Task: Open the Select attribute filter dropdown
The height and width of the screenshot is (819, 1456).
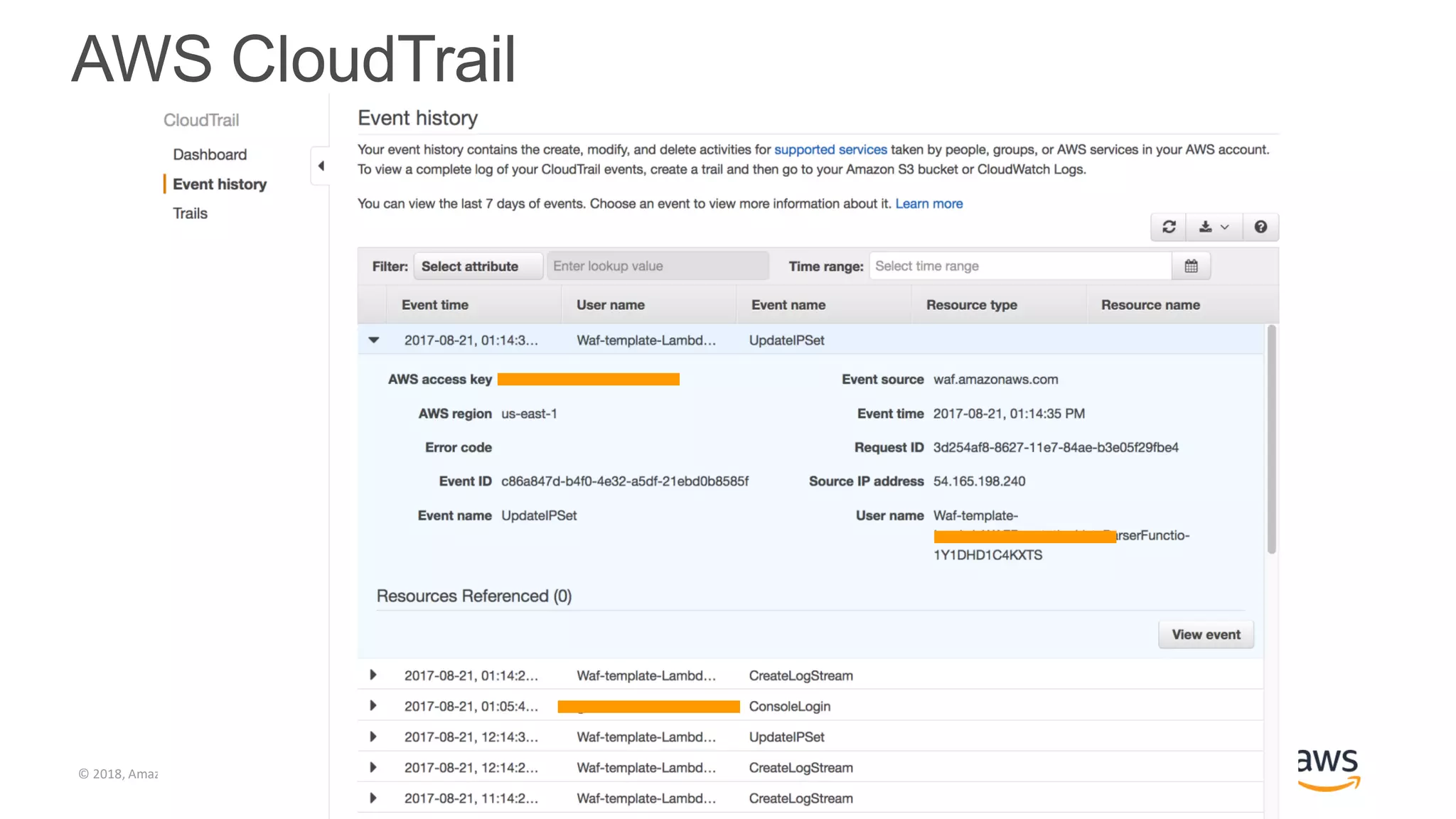Action: [x=478, y=266]
